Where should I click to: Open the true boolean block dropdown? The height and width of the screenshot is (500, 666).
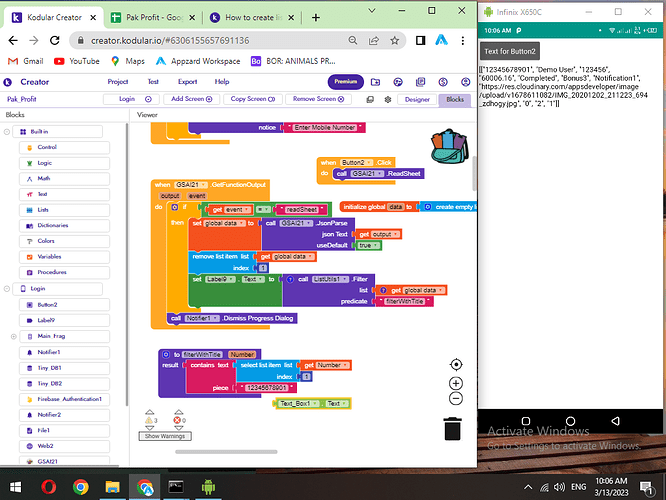(374, 245)
